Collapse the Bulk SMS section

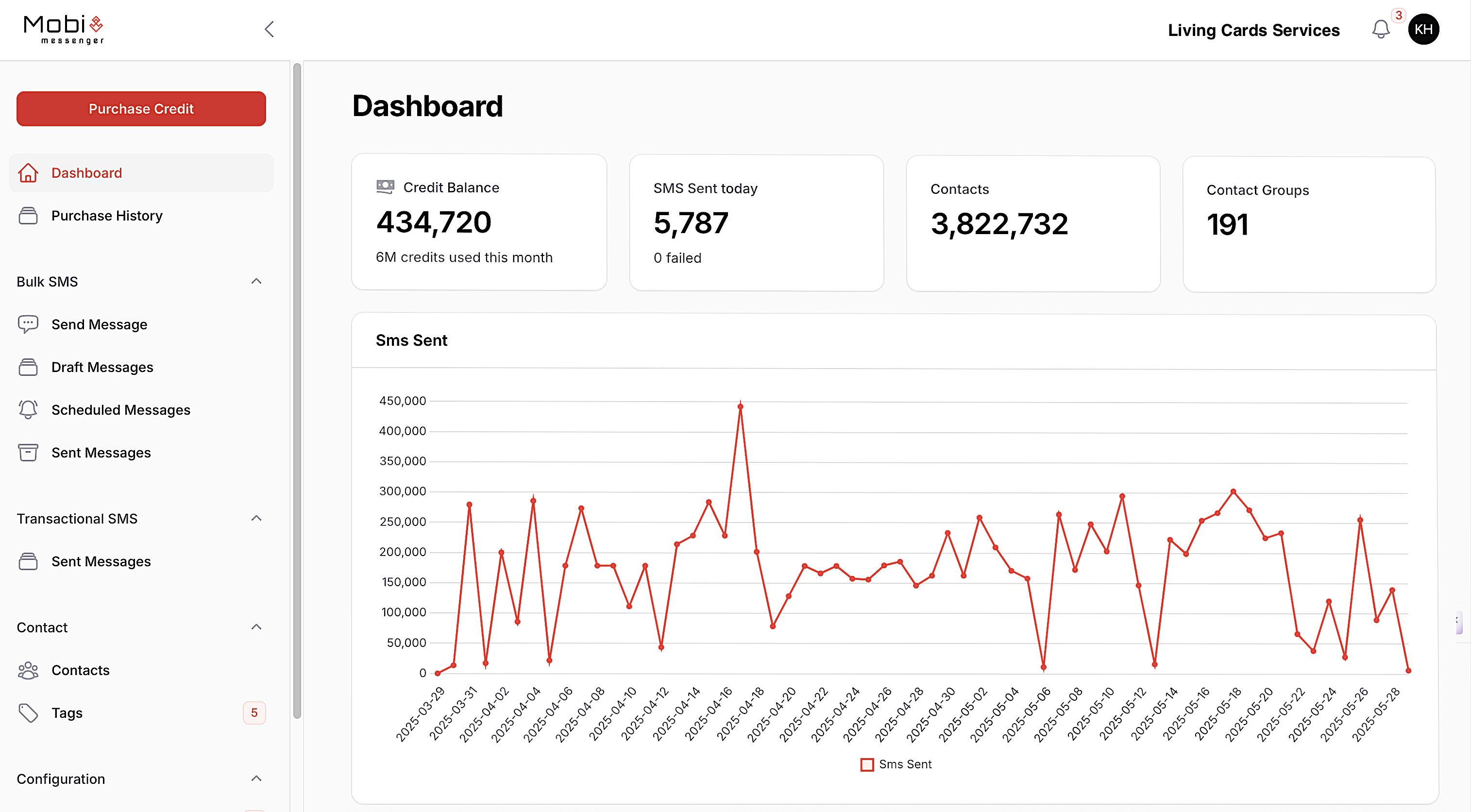click(256, 281)
